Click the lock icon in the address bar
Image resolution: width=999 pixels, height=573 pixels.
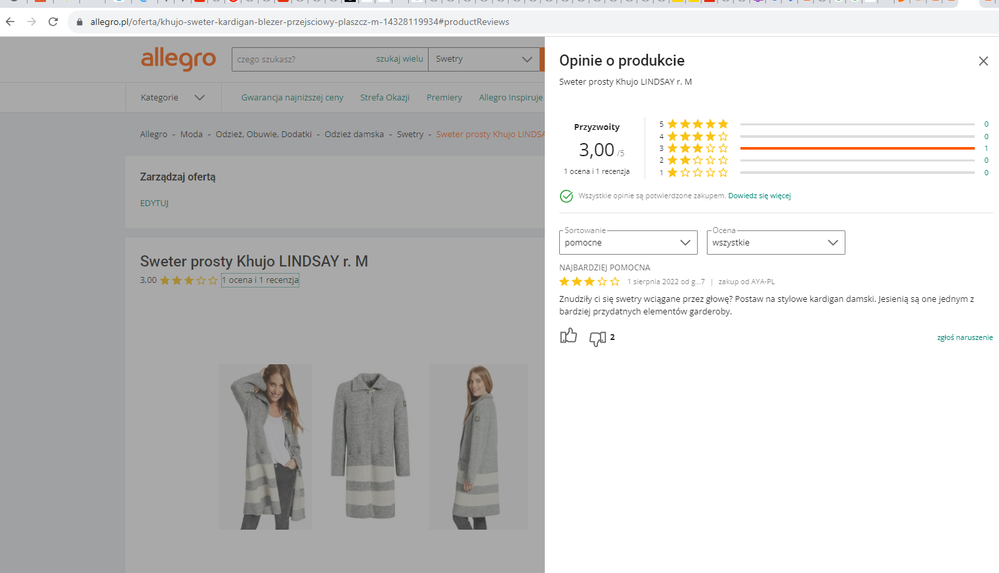pos(80,22)
